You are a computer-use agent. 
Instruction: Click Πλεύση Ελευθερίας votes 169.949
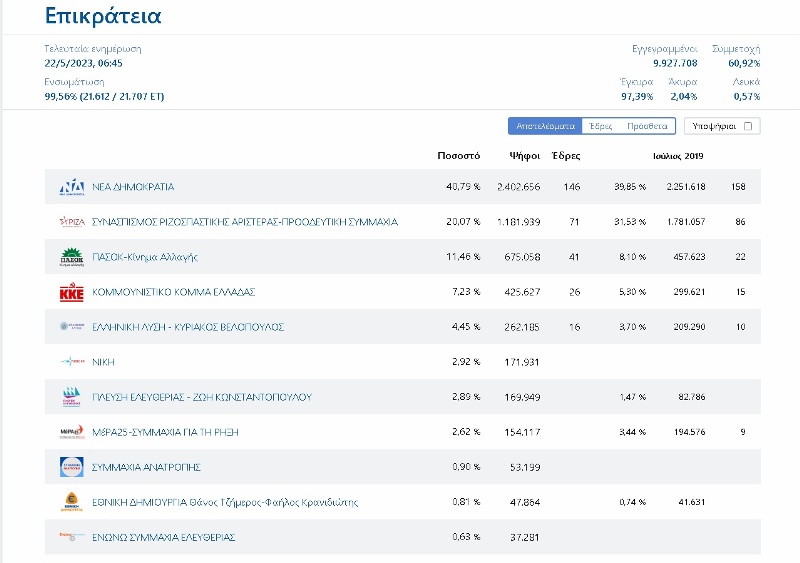coord(522,397)
